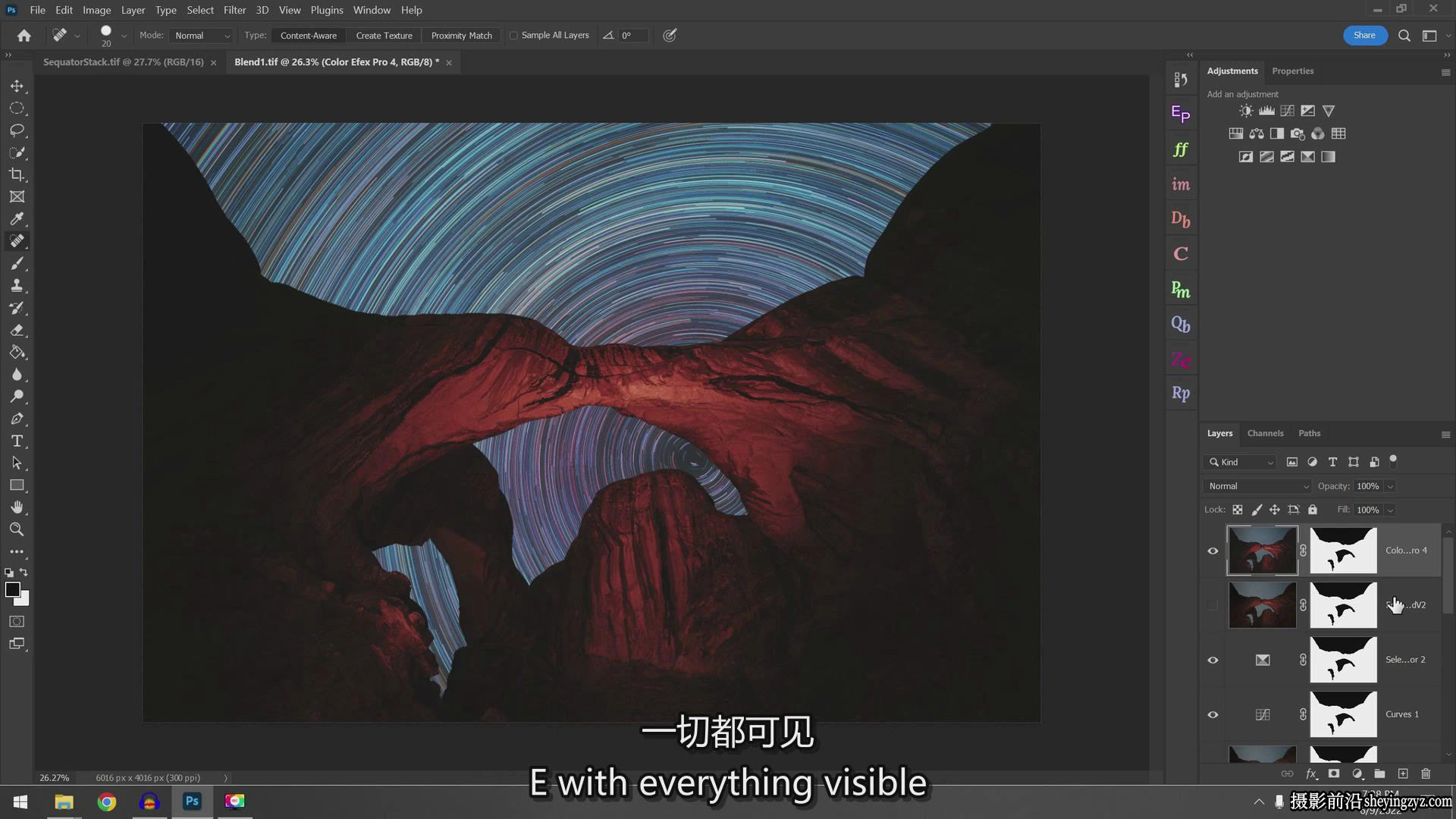Open the Adjustments panel menu
This screenshot has height=819, width=1456.
click(x=1445, y=72)
